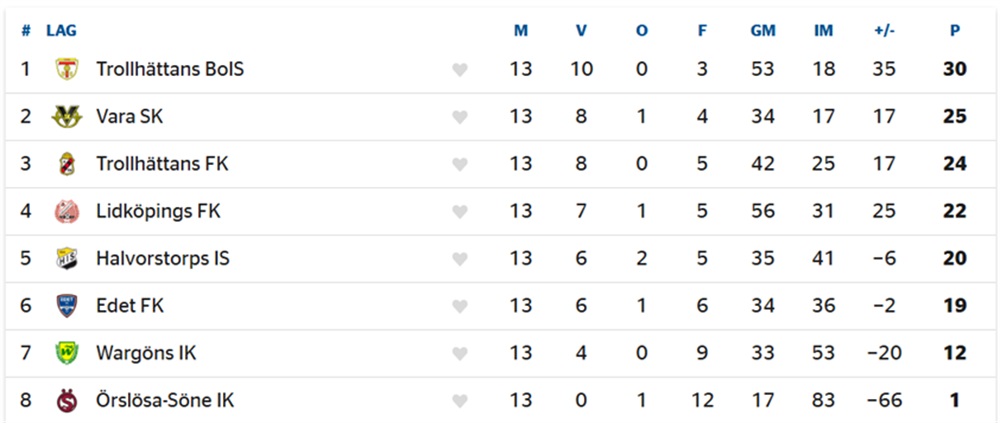Click the Örslösa-Söne IK club logo

66,400
